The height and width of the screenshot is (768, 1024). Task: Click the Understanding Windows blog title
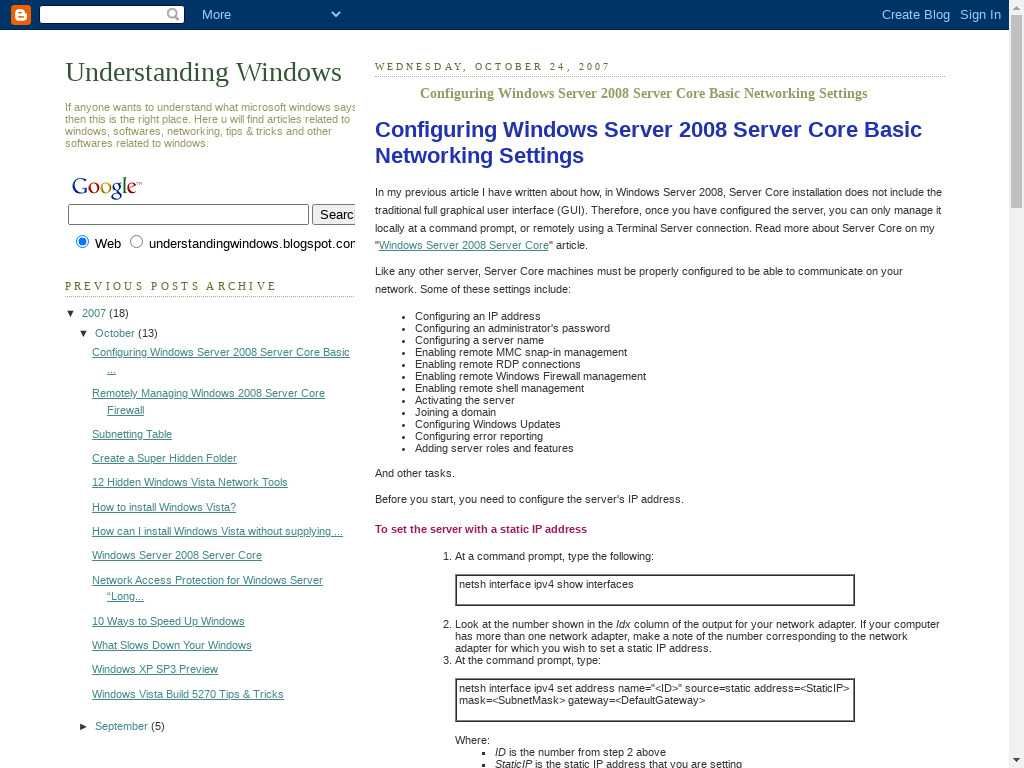click(x=203, y=72)
